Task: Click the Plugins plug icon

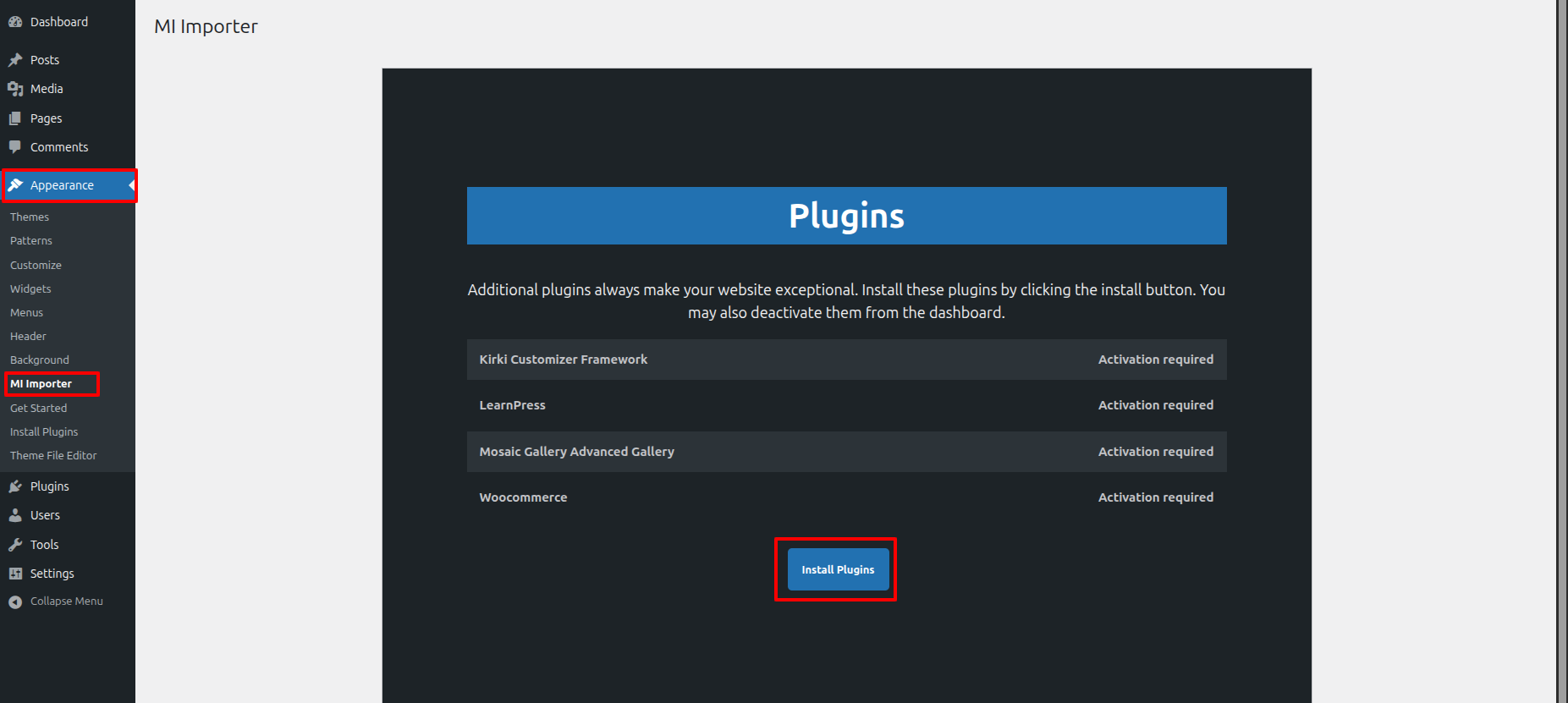Action: pos(15,486)
